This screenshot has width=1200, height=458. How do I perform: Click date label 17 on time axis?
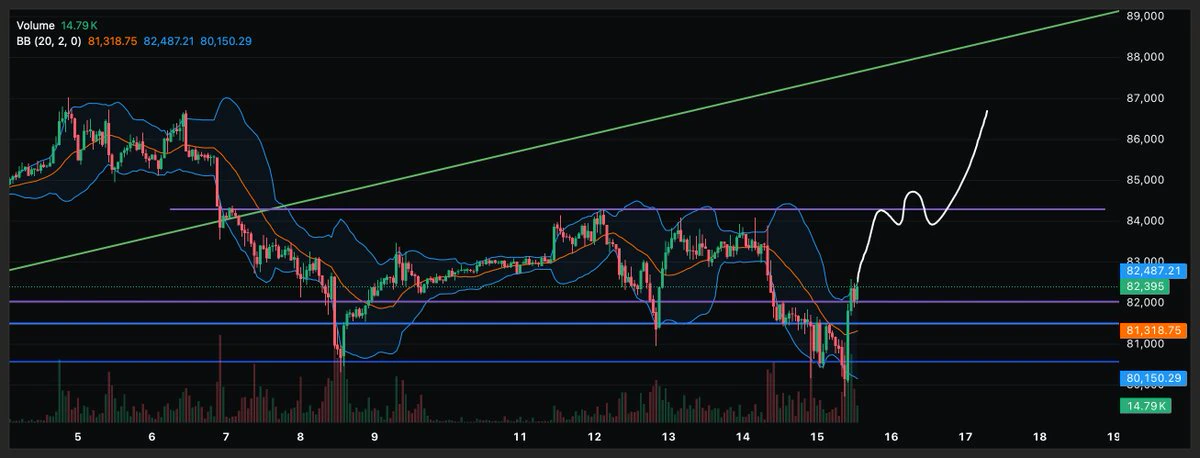click(965, 437)
